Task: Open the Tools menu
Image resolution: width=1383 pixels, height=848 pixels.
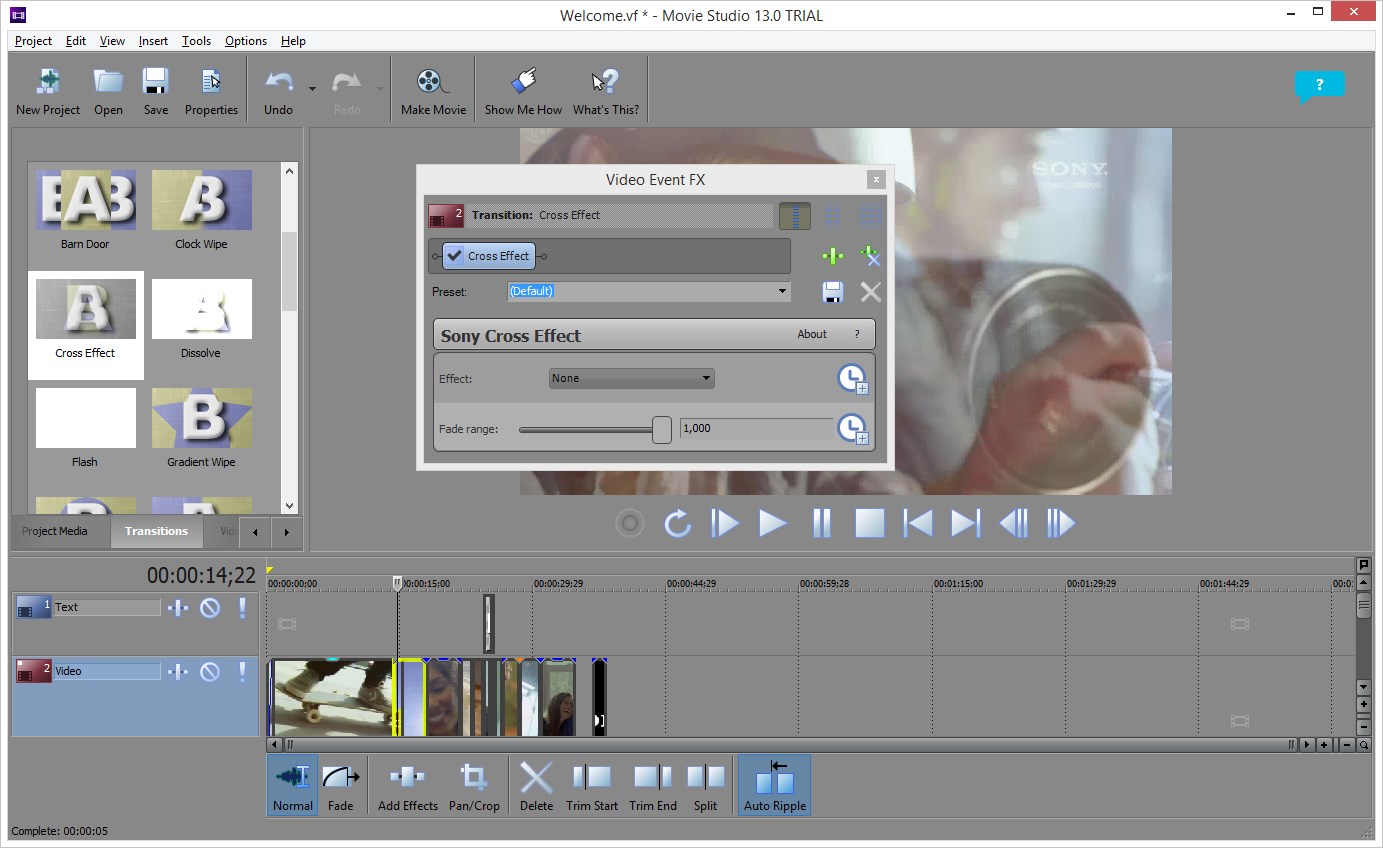Action: tap(196, 41)
